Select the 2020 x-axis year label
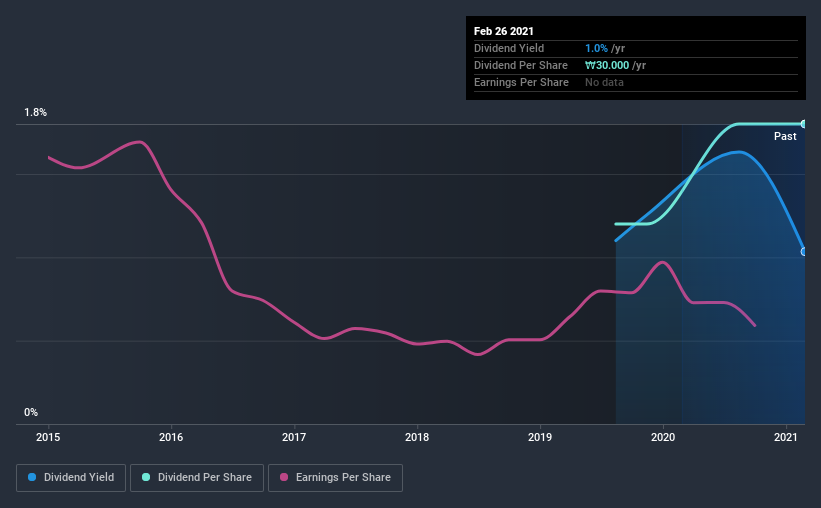The image size is (821, 508). coord(663,437)
